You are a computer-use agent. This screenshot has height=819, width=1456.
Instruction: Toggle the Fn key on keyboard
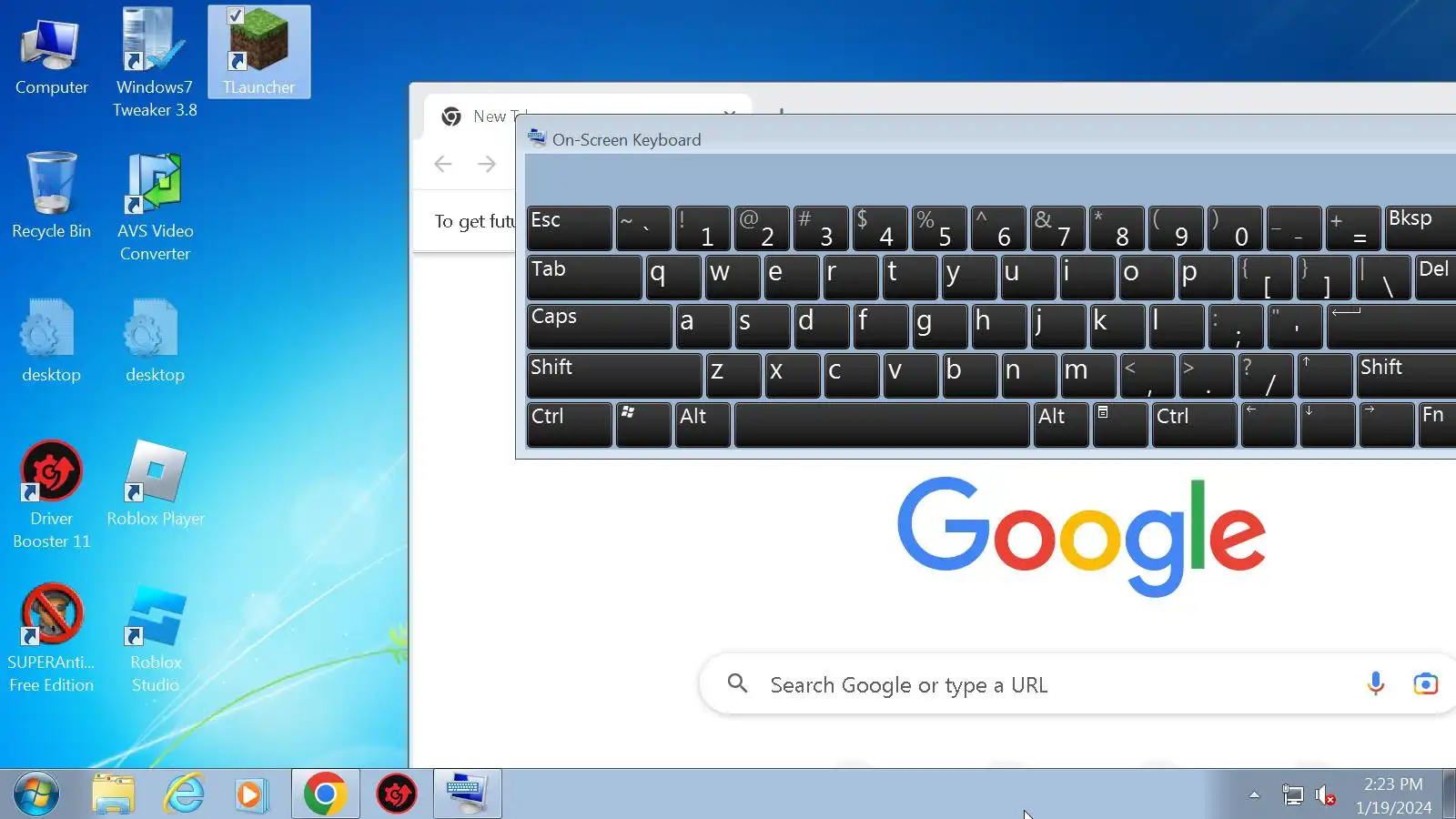coord(1438,425)
